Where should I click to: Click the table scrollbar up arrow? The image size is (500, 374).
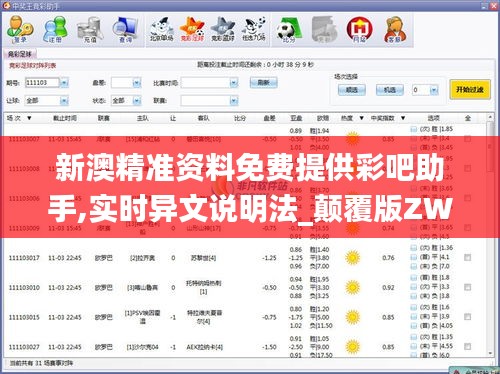click(x=490, y=117)
